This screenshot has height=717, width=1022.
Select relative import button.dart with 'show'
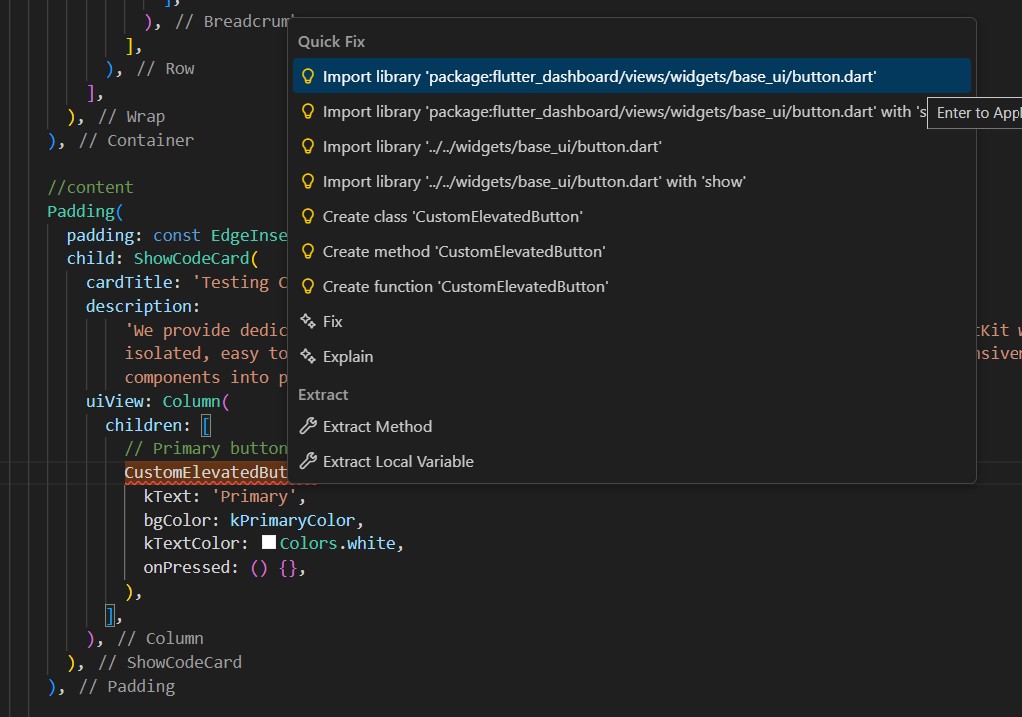click(x=534, y=182)
